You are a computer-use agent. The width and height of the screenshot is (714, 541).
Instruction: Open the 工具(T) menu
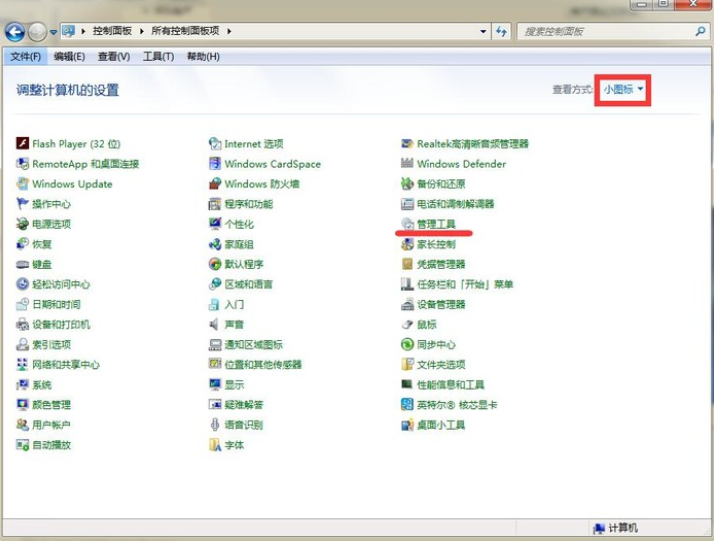[158, 56]
